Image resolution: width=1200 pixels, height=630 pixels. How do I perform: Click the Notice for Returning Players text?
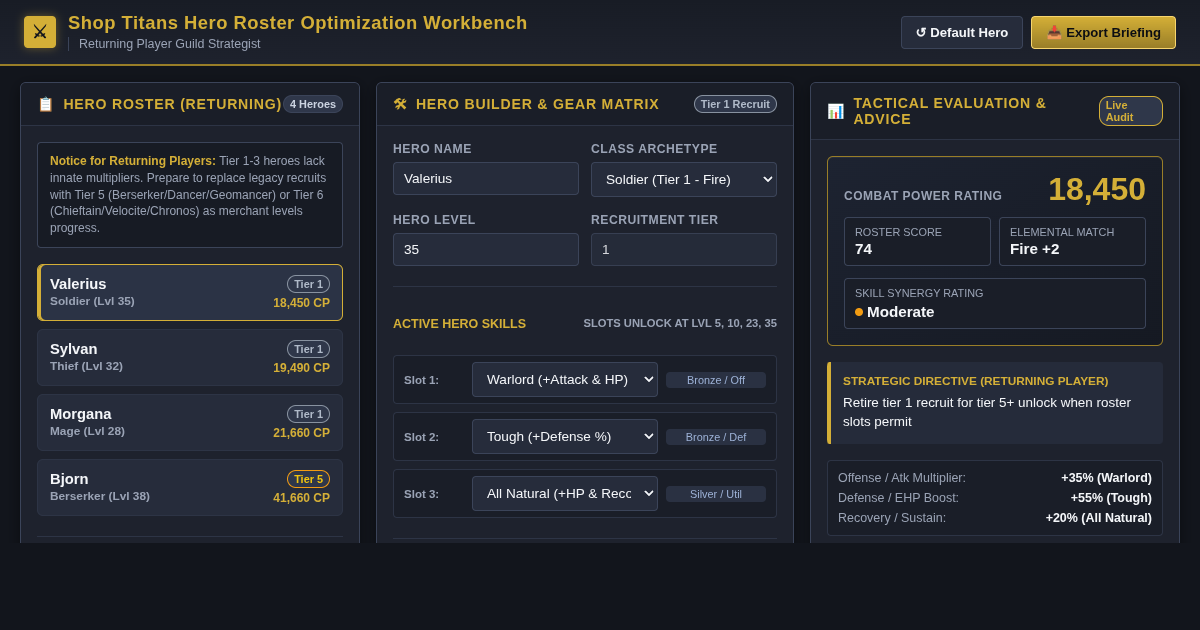click(133, 161)
